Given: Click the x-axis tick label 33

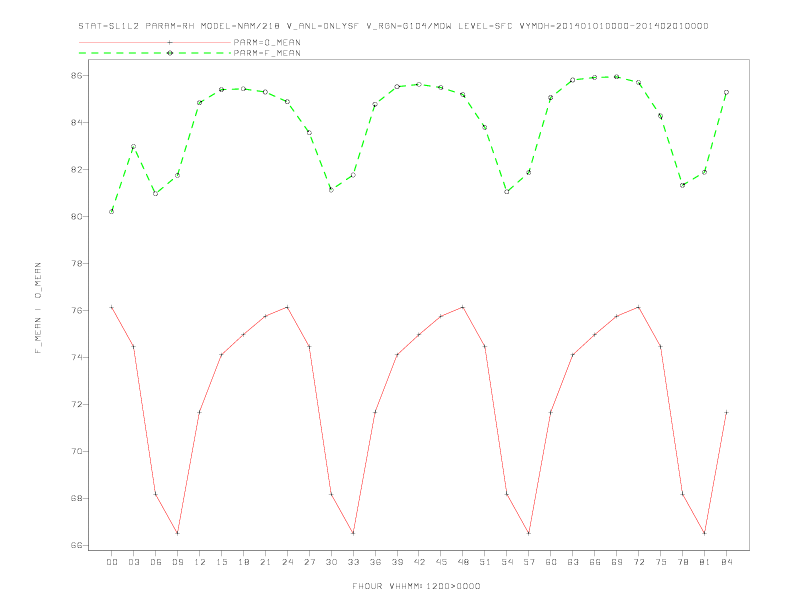Looking at the screenshot, I should 353,562.
